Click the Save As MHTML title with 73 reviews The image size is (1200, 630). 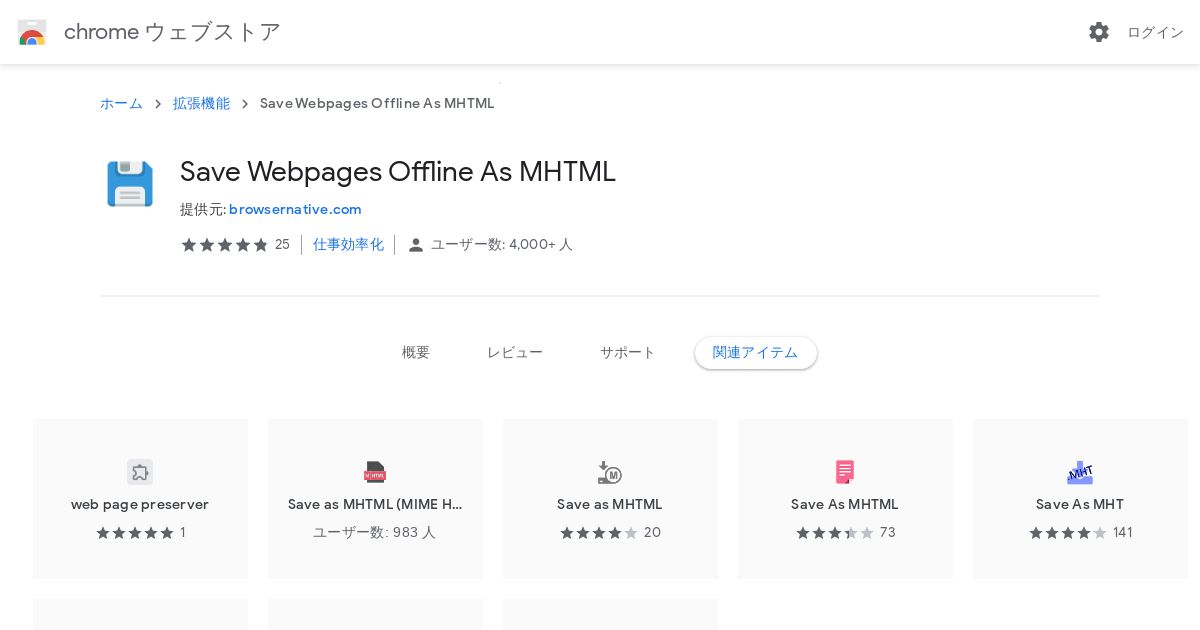click(845, 505)
